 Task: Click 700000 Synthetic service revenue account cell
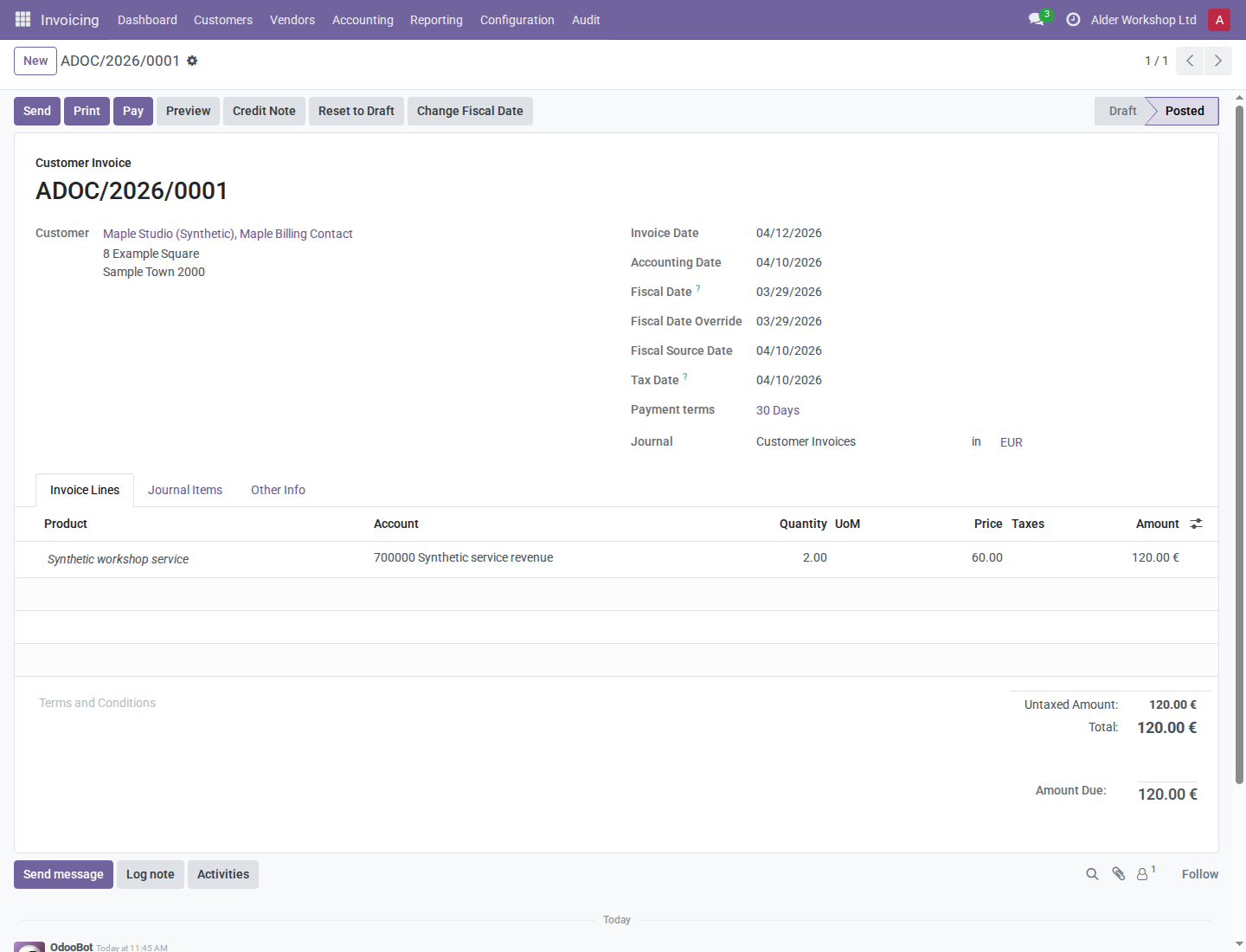click(x=463, y=557)
